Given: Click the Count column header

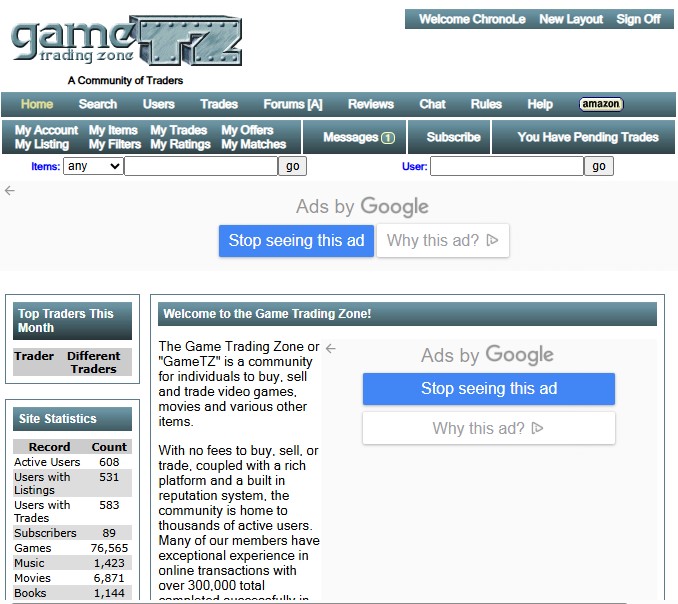Looking at the screenshot, I should click(109, 447).
